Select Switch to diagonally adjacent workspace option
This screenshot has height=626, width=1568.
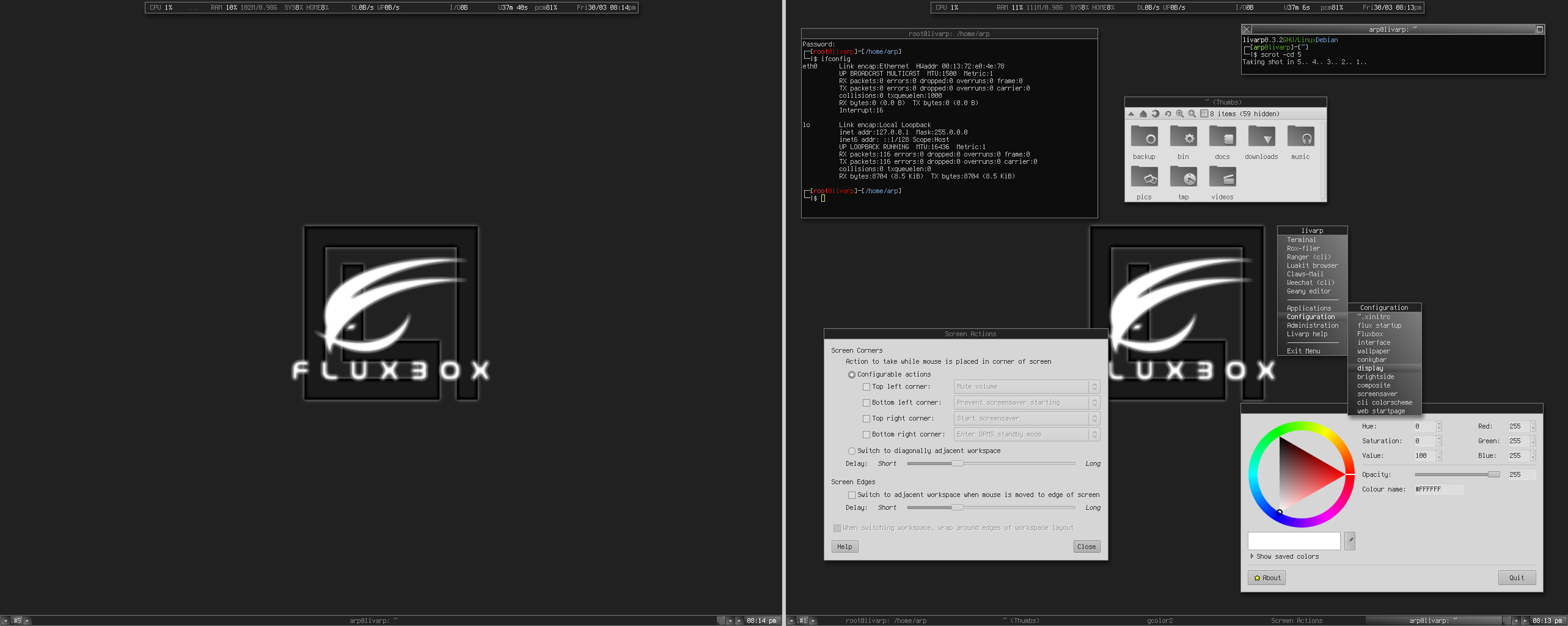tap(851, 451)
